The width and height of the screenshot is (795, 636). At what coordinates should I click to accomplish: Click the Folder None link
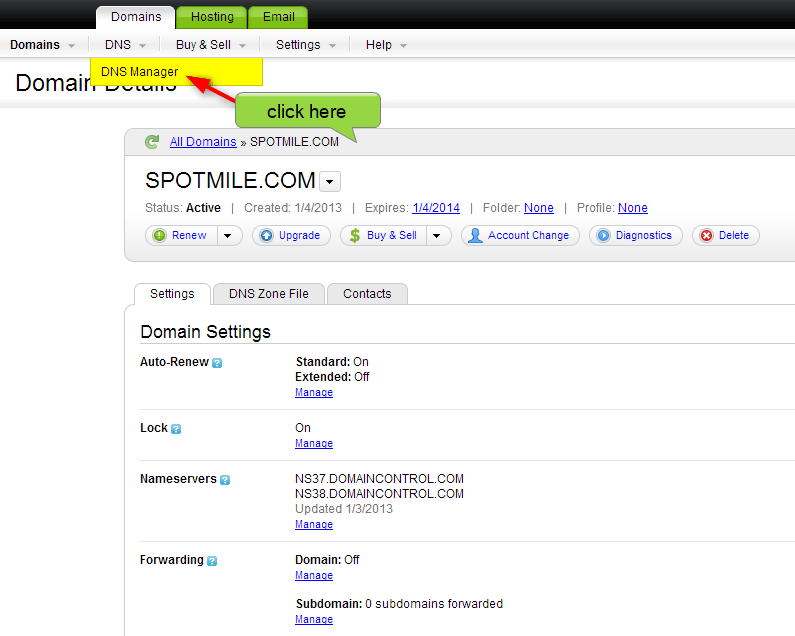tap(539, 208)
